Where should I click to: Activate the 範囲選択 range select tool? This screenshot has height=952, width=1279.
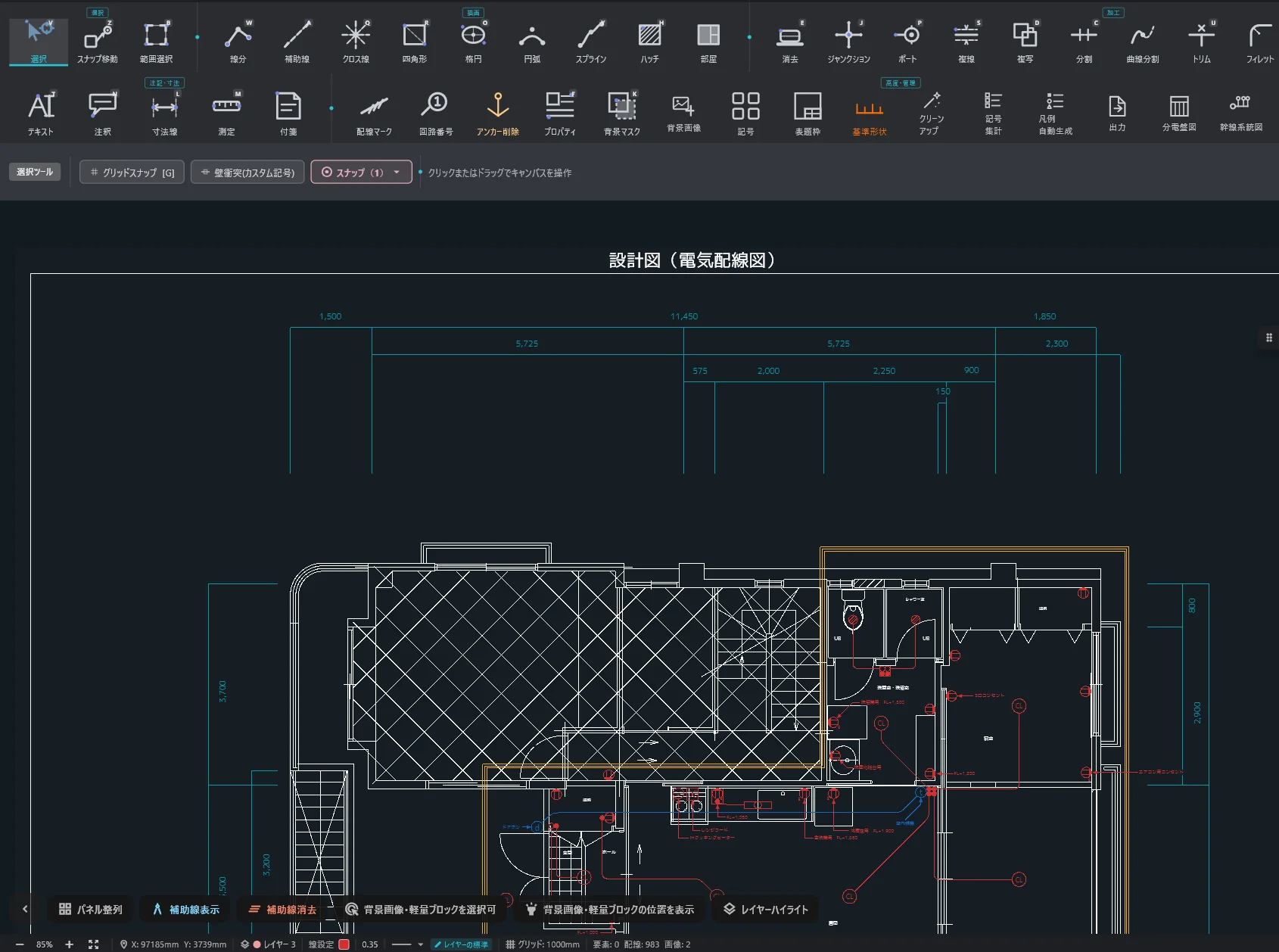pos(157,42)
